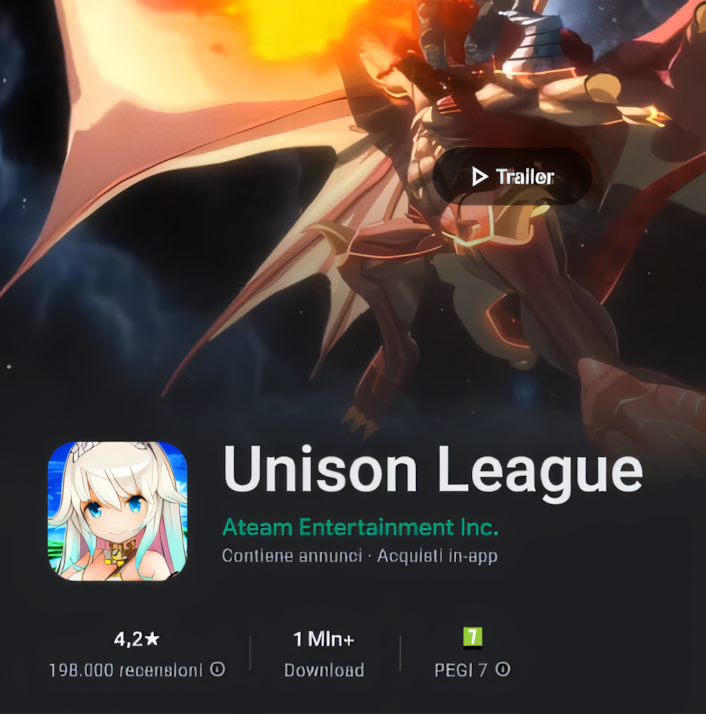Screen dimensions: 706x714
Task: Click the 1 Mln+ download count
Action: click(324, 639)
